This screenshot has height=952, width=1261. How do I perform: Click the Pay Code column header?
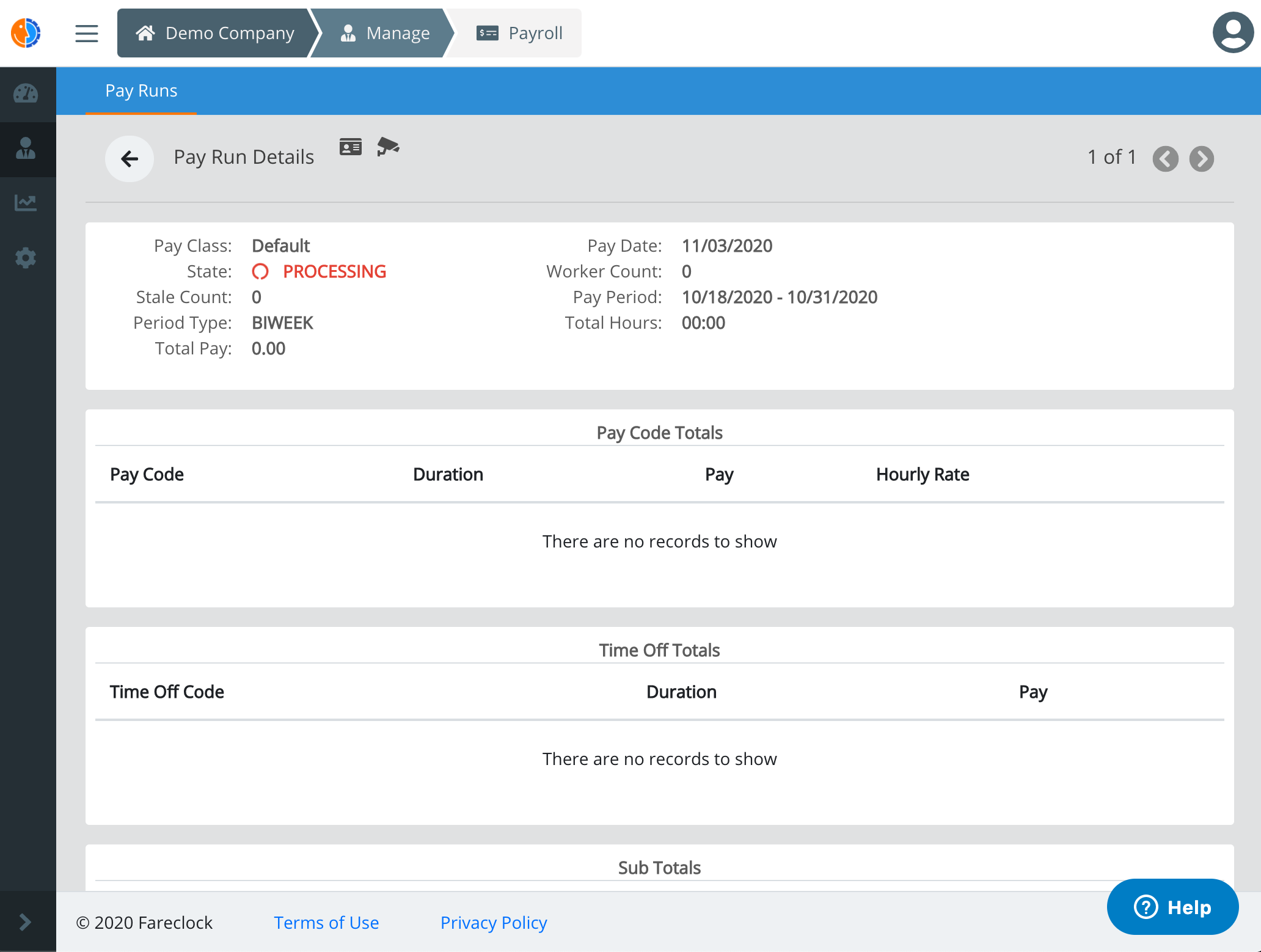[147, 474]
